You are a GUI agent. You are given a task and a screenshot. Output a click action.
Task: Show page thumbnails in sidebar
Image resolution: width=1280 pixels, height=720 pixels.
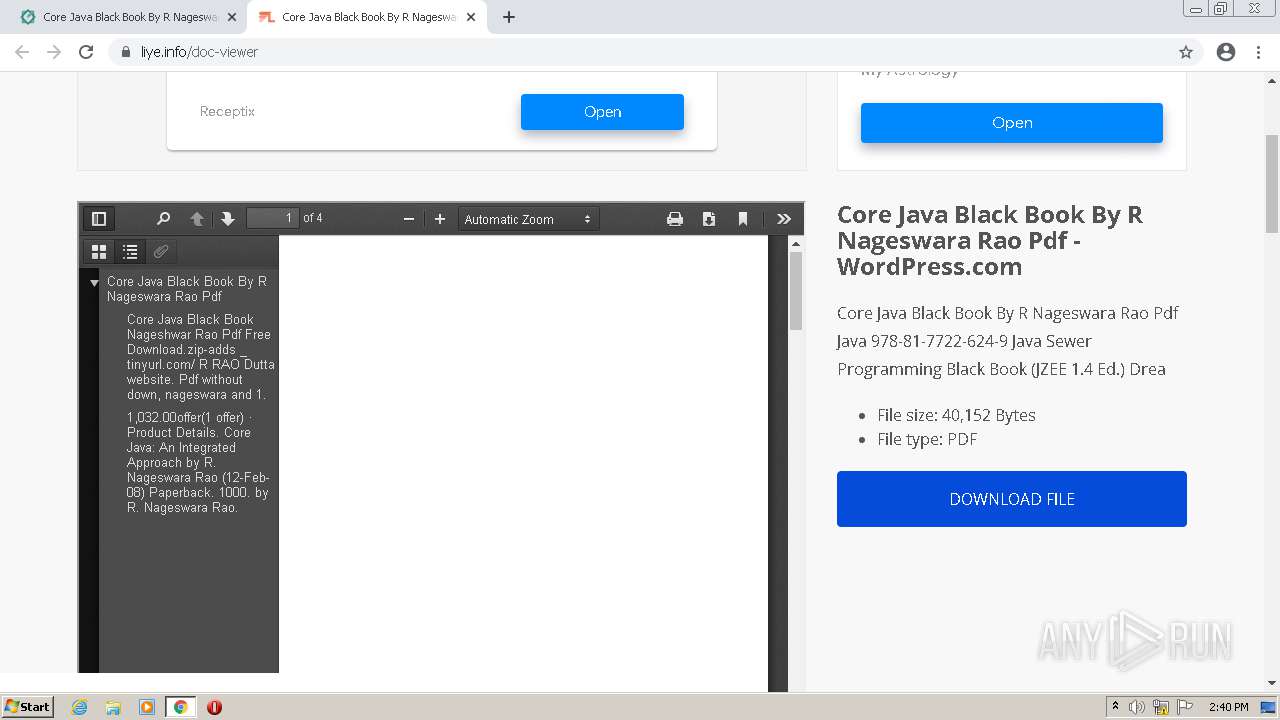click(x=99, y=252)
